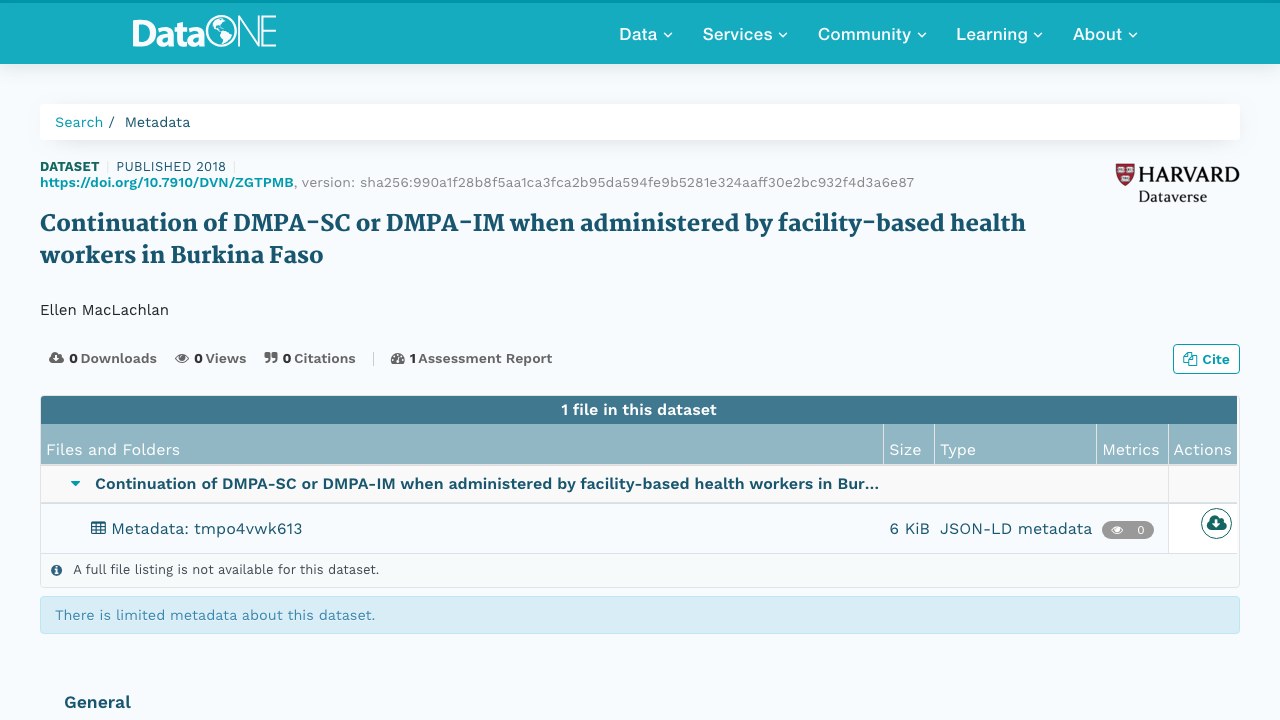Click the 0 Citations metric
This screenshot has width=1280, height=720.
(x=310, y=358)
